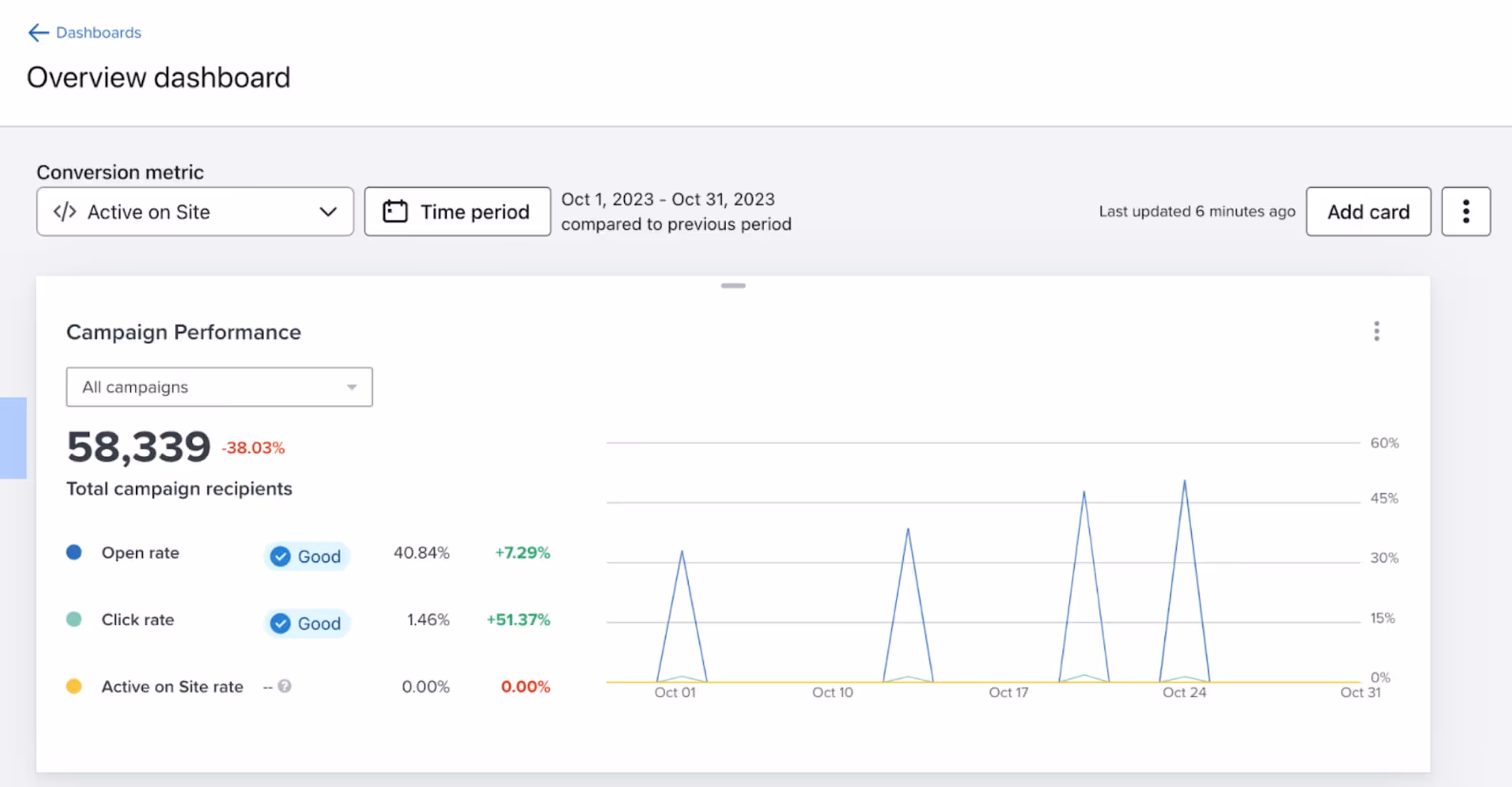Click the calendar icon in Time period

(395, 211)
